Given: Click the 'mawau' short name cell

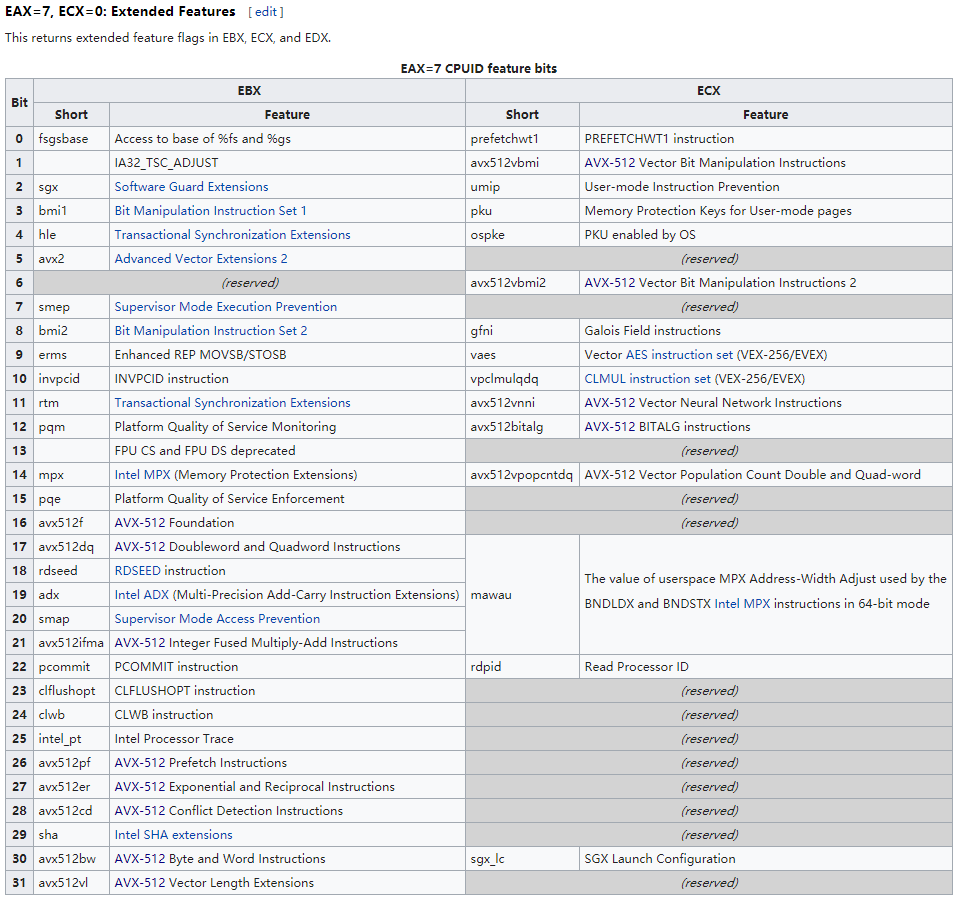Looking at the screenshot, I should (522, 595).
